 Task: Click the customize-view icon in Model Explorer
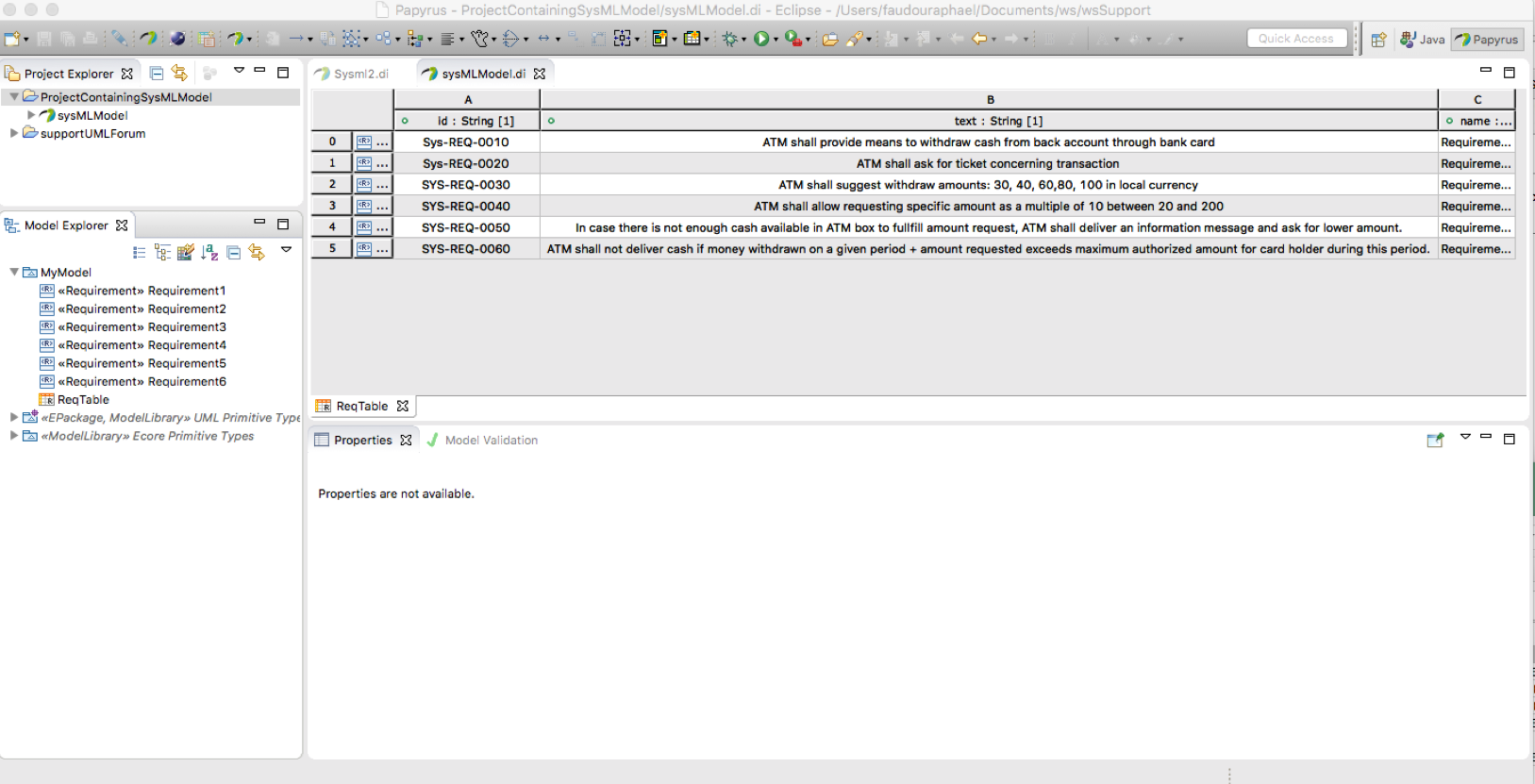185,252
